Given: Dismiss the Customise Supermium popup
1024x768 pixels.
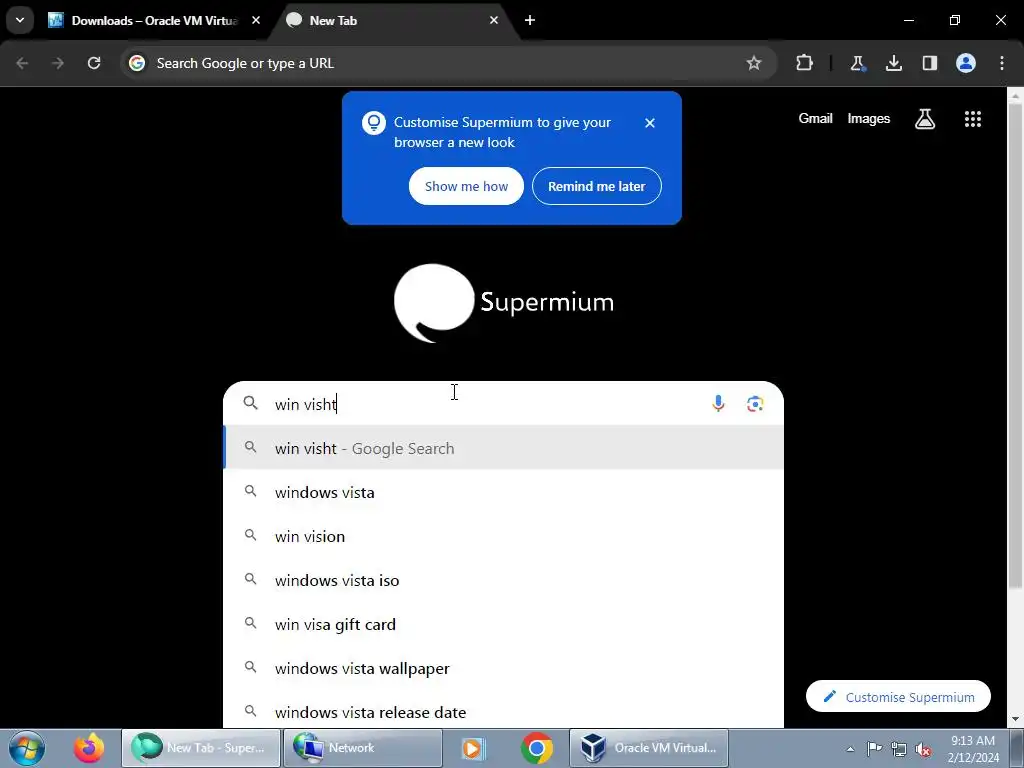Looking at the screenshot, I should [649, 123].
